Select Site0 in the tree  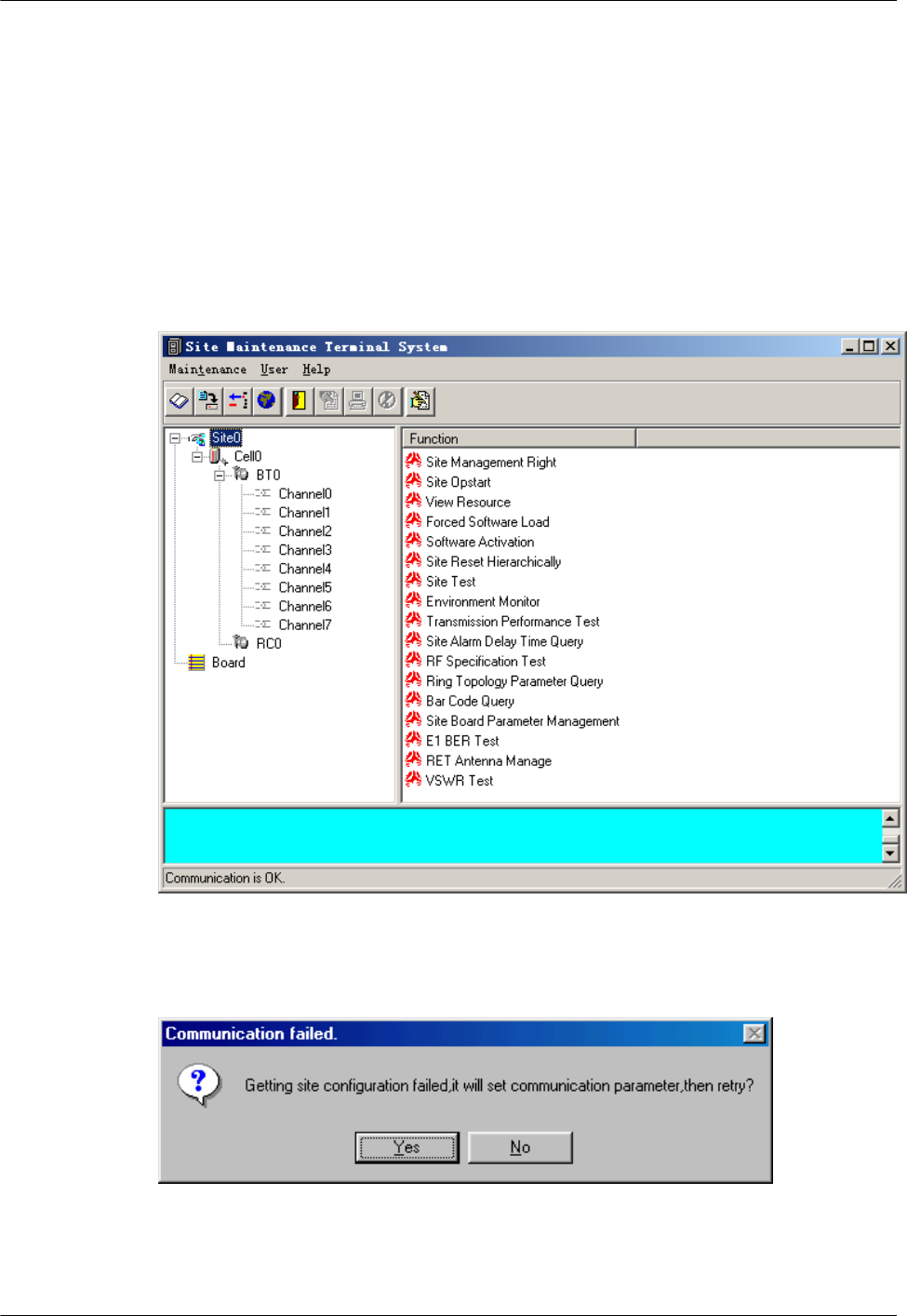pyautogui.click(x=226, y=437)
